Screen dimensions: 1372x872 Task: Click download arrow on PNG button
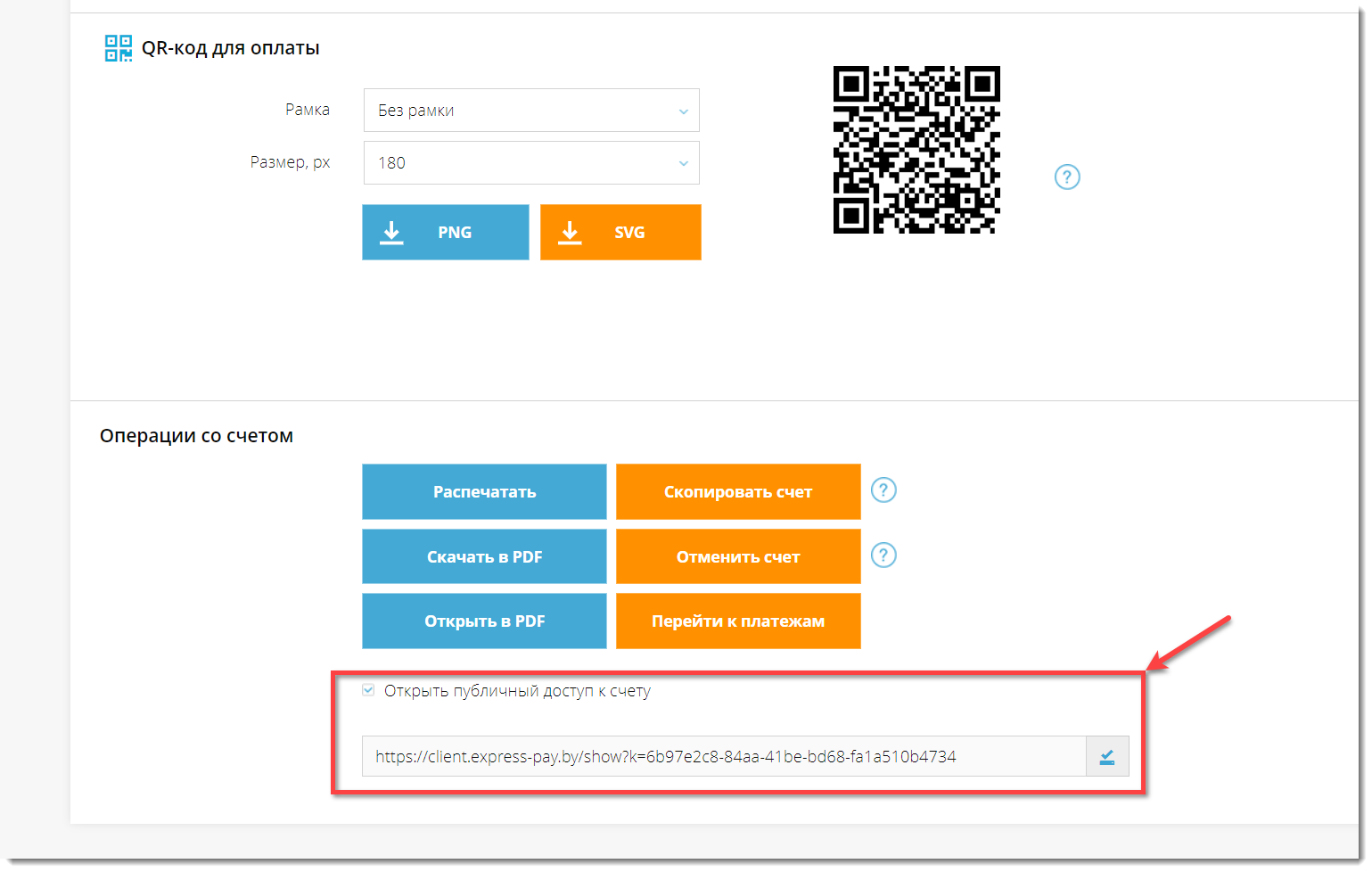391,233
